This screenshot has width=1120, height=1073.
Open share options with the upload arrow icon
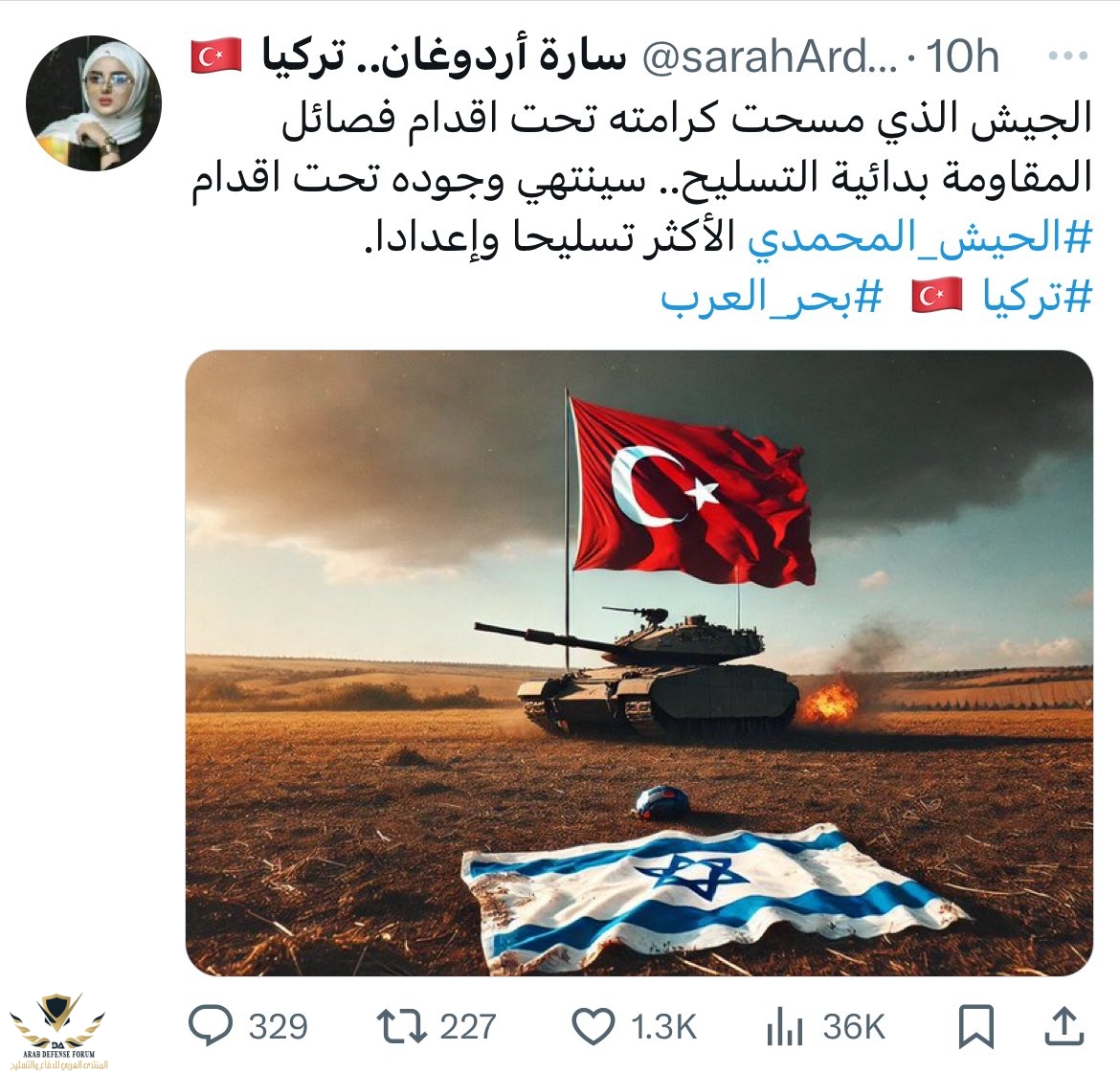[x=1064, y=1026]
